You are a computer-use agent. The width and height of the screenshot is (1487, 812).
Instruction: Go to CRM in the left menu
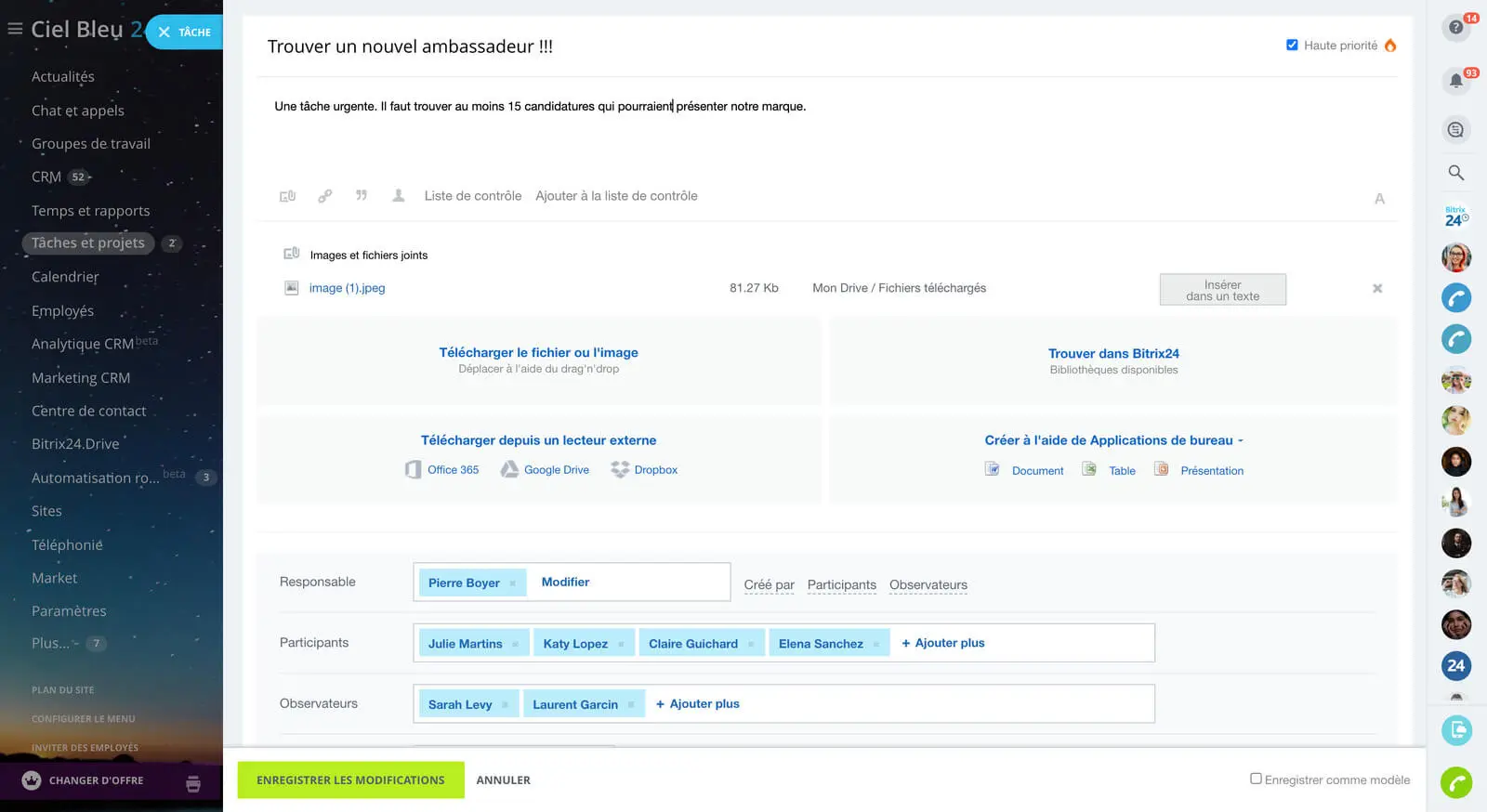point(46,177)
